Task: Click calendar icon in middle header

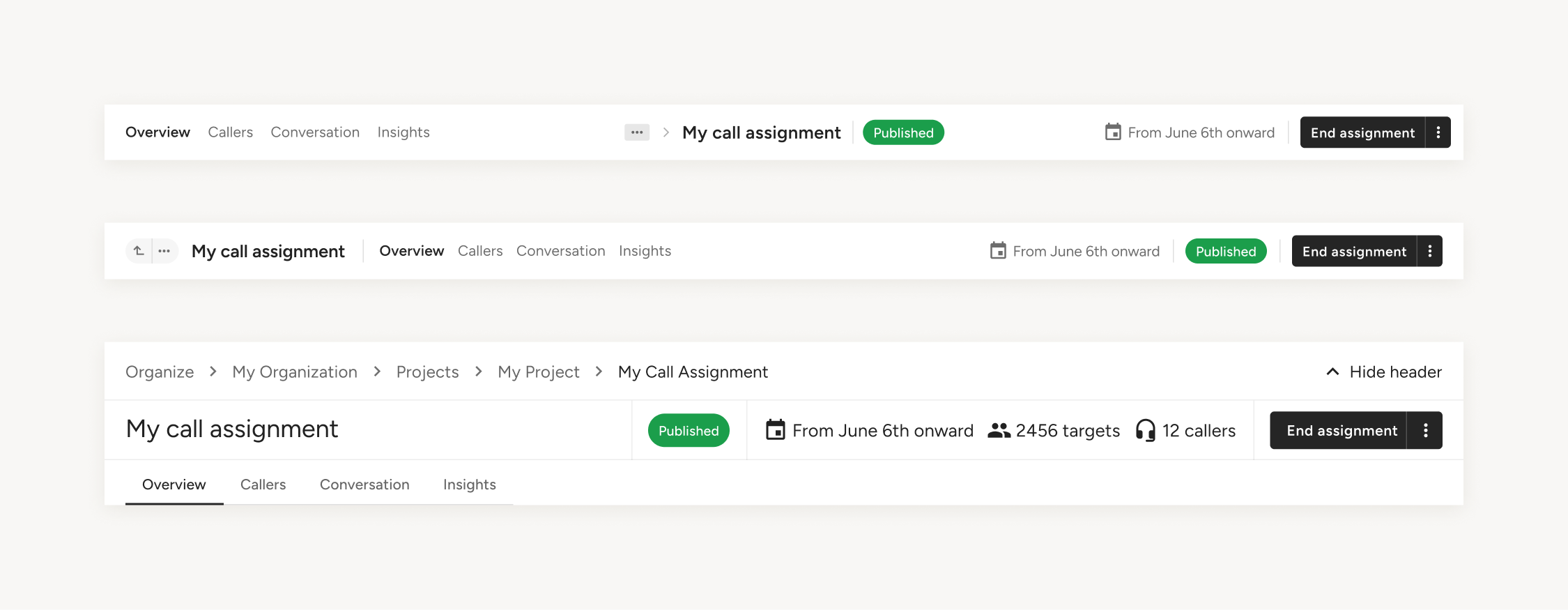Action: 998,250
